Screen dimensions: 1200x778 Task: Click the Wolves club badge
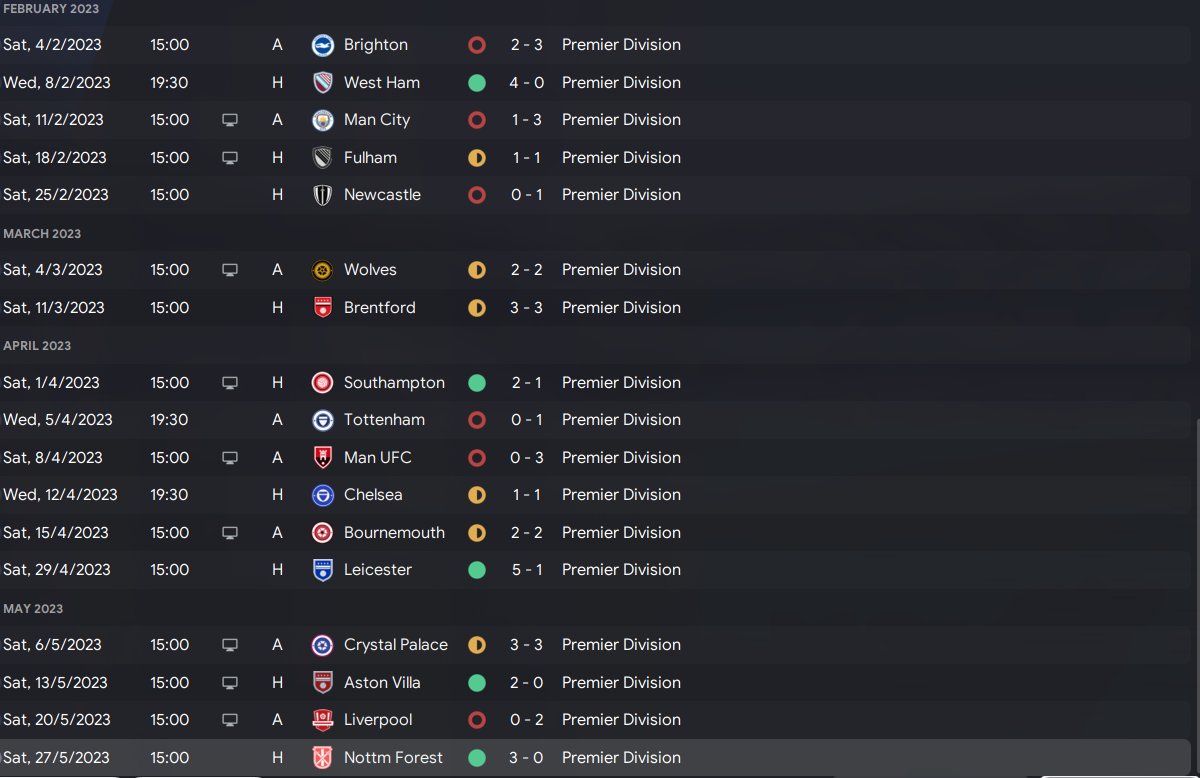[x=322, y=270]
